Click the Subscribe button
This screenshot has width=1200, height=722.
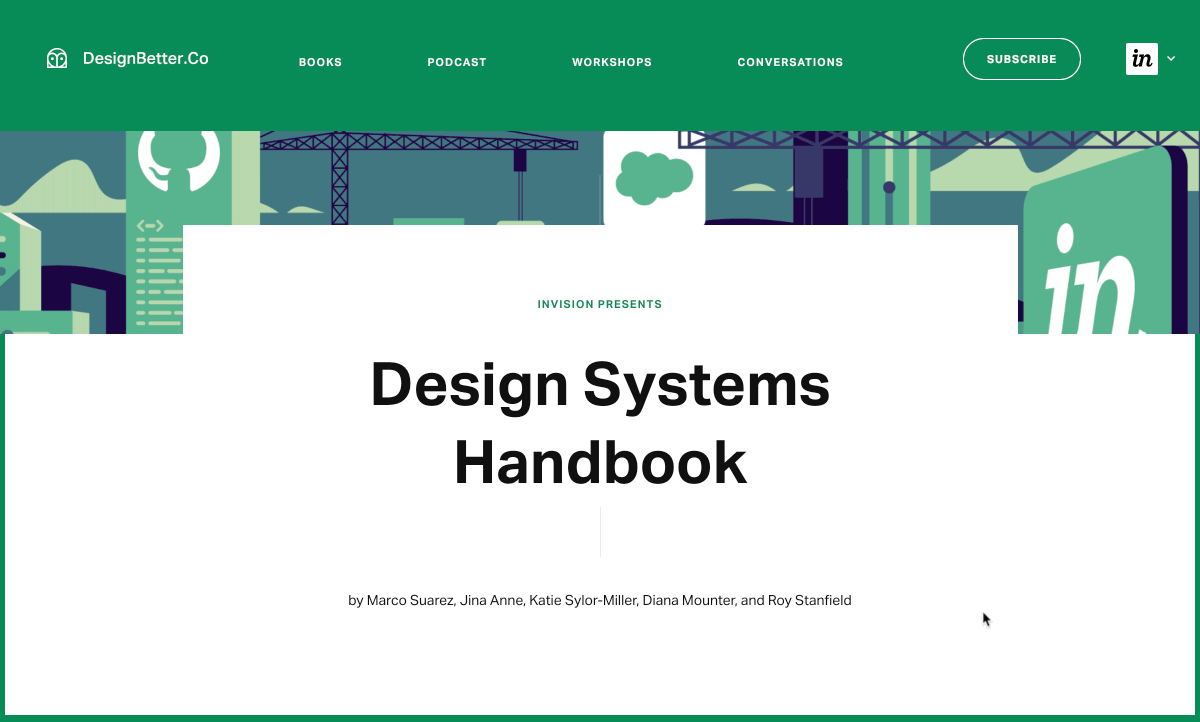(x=1022, y=59)
